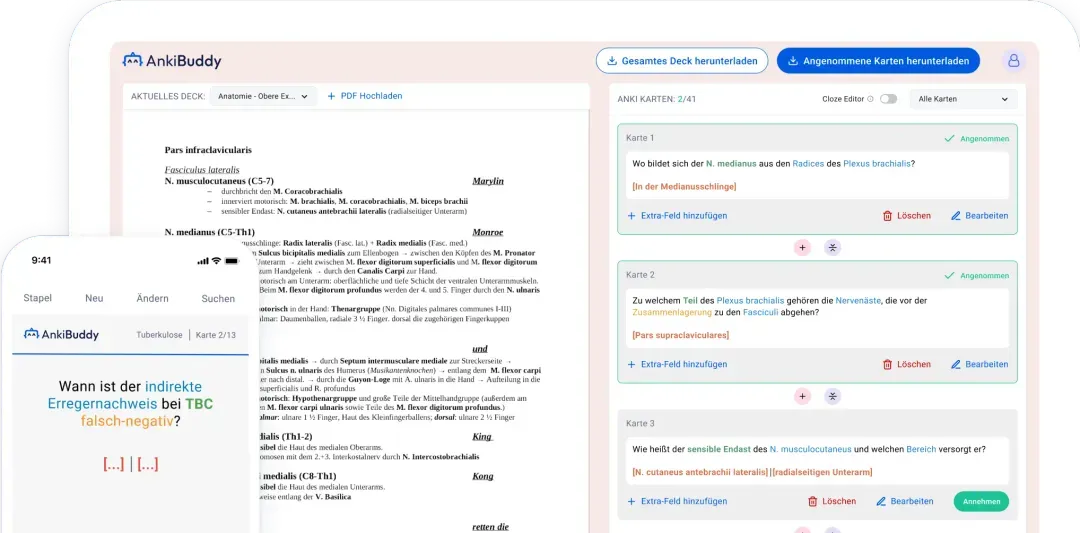
Task: Click the Karte 3 question text field
Action: tap(818, 460)
